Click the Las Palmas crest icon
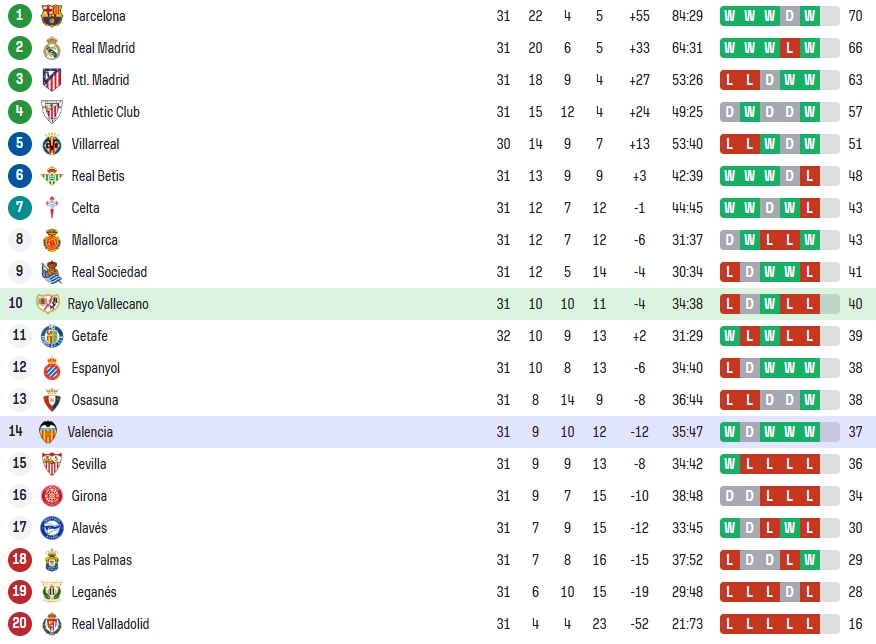Screen dimensions: 876x644 52,560
